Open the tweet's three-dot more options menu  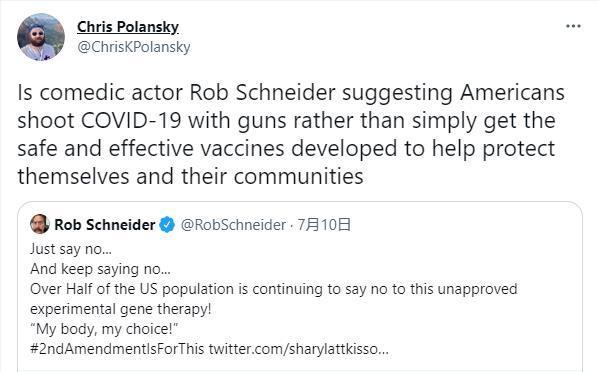pyautogui.click(x=573, y=26)
